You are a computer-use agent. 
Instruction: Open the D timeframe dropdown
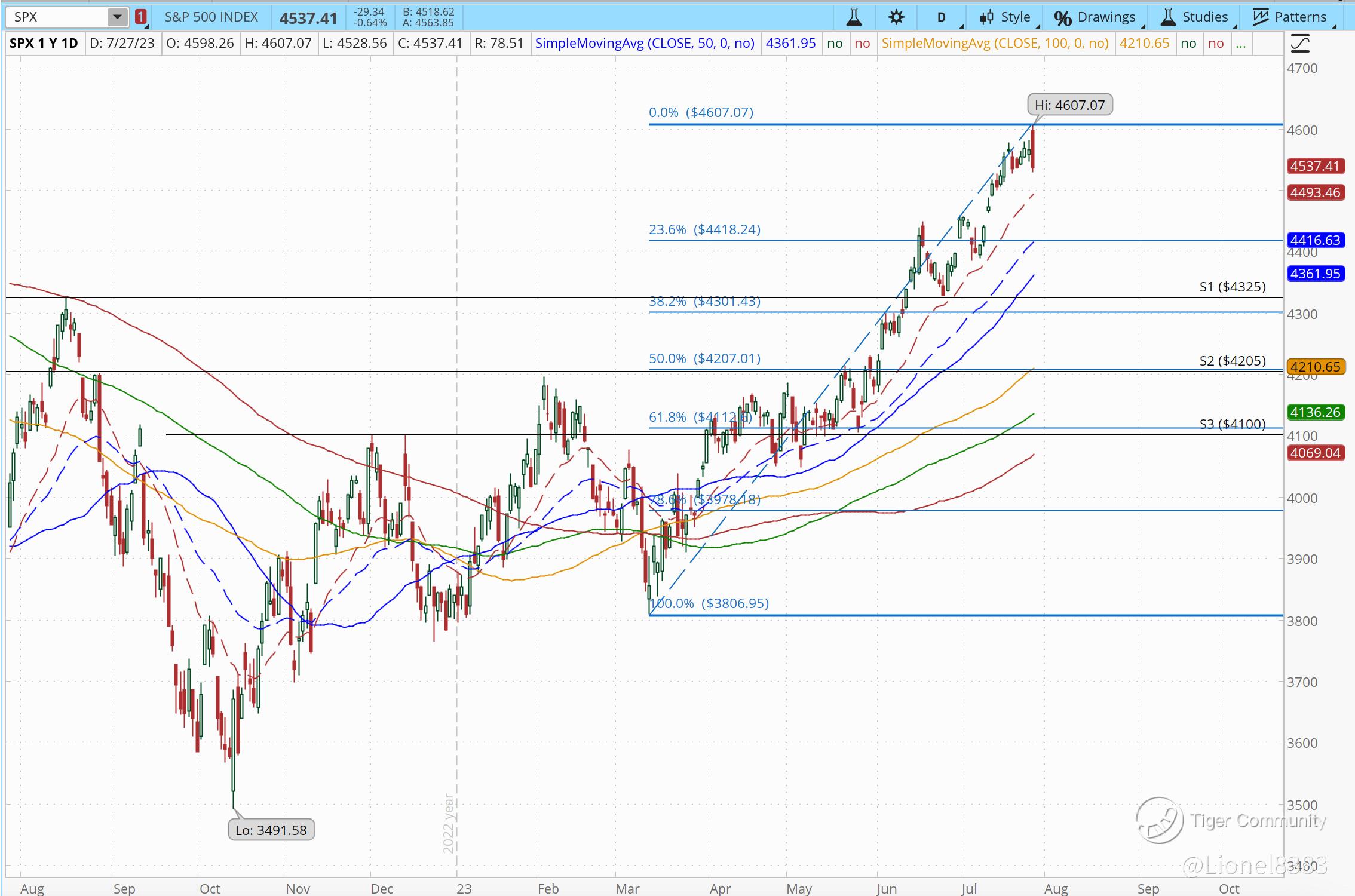pyautogui.click(x=943, y=17)
